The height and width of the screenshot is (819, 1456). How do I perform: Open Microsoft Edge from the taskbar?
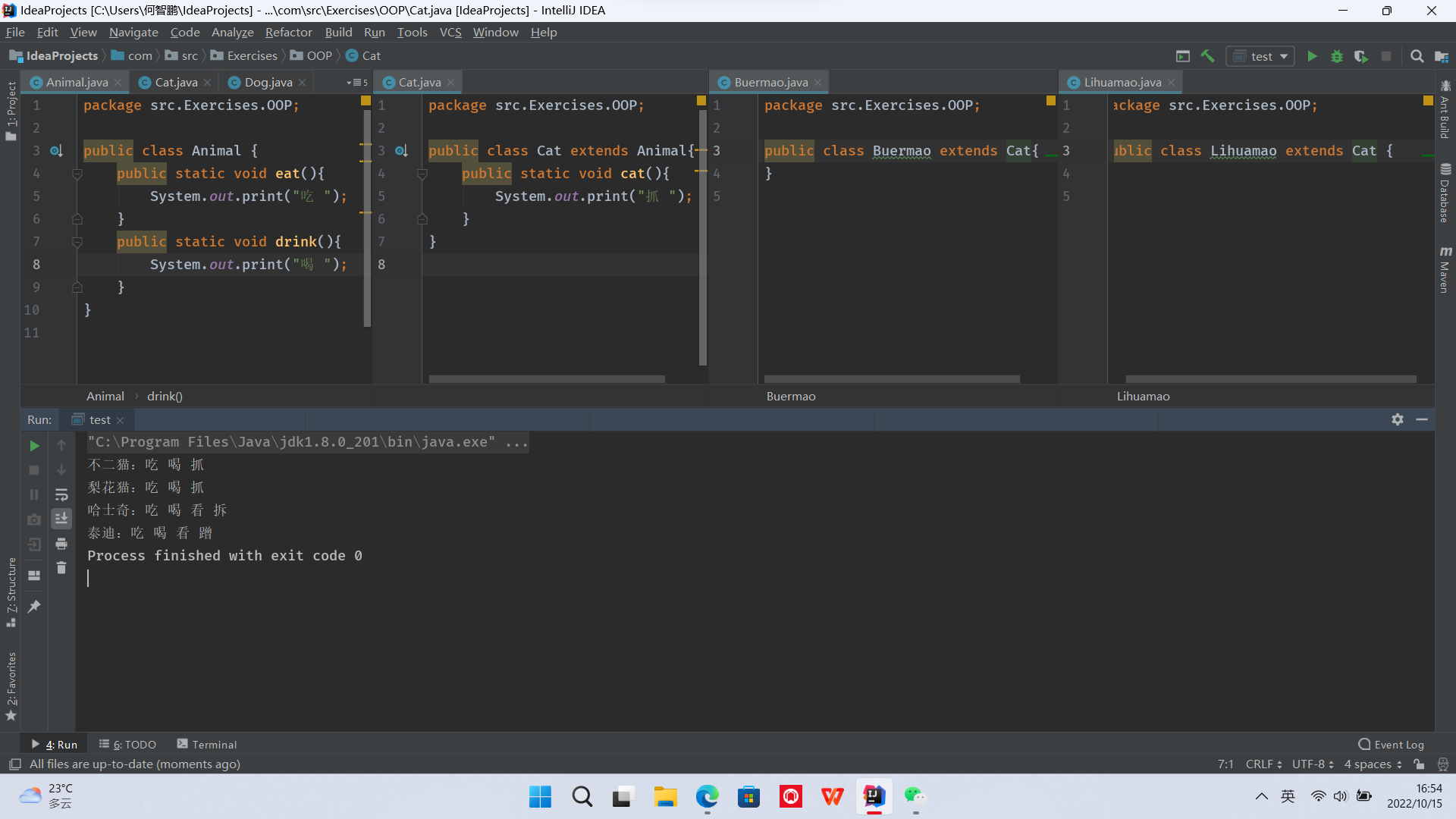coord(707,796)
